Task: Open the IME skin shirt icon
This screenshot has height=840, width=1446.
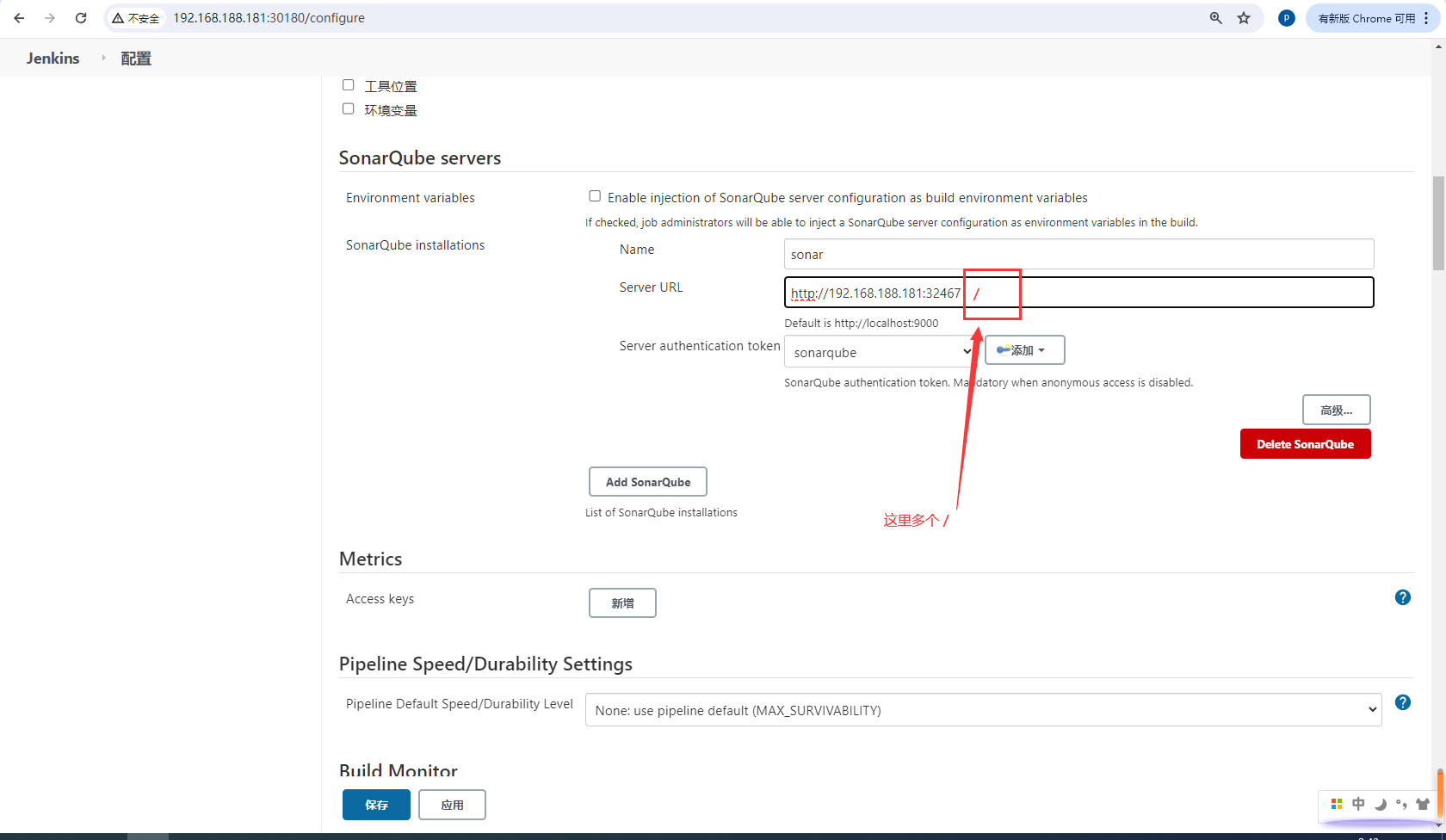Action: click(x=1423, y=804)
